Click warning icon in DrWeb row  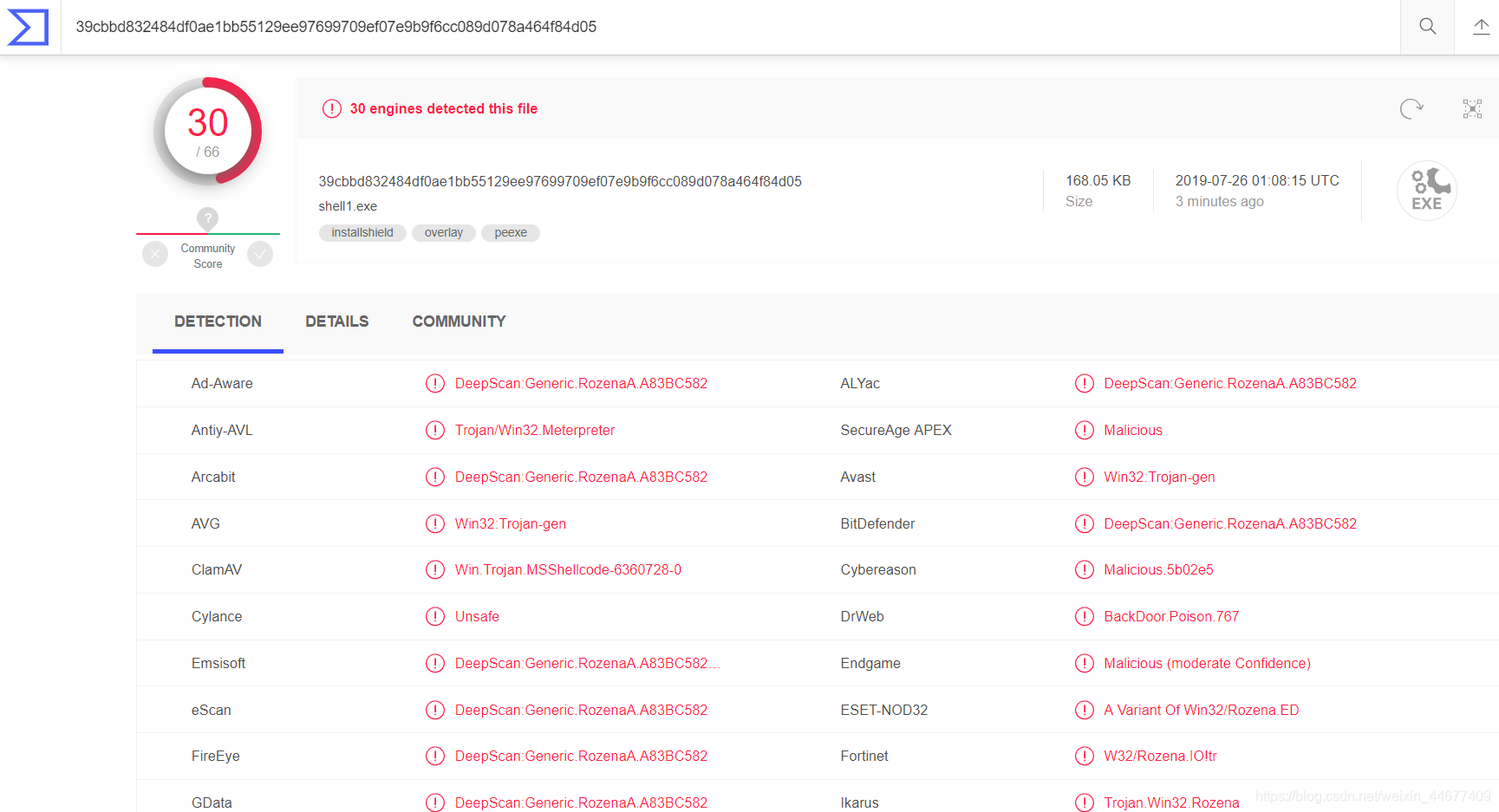click(x=1085, y=616)
